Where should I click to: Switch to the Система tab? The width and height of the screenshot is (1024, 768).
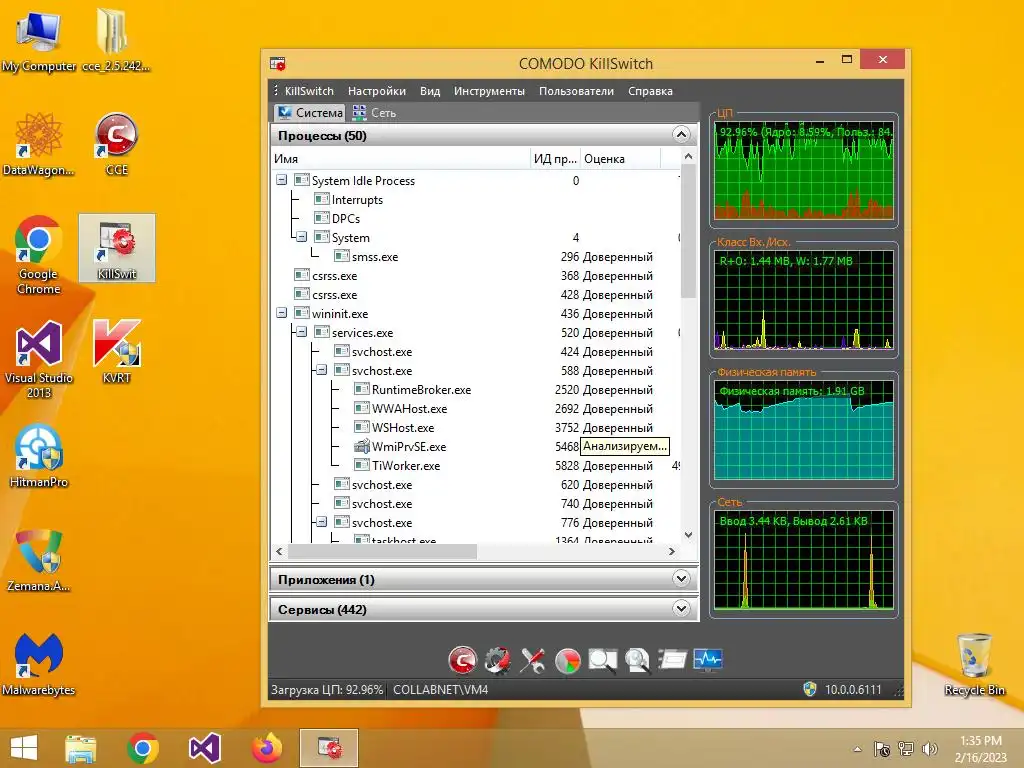coord(310,112)
